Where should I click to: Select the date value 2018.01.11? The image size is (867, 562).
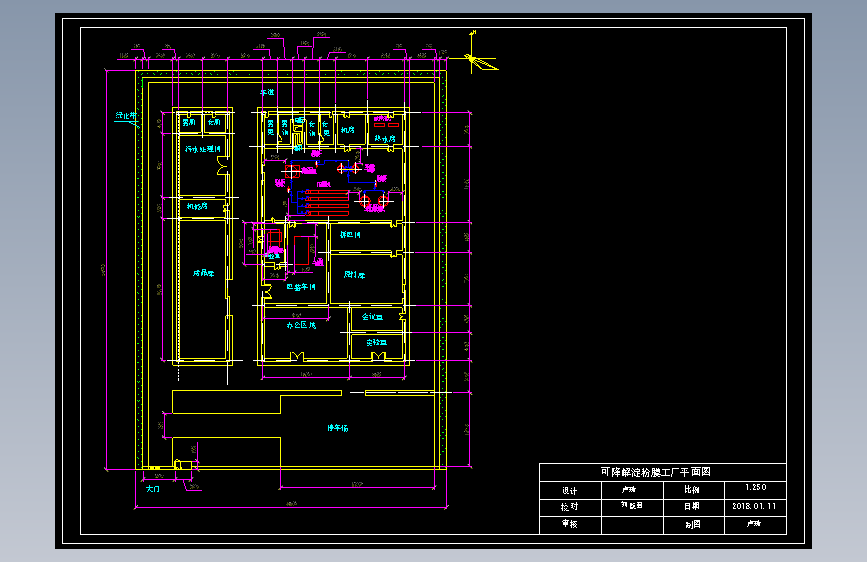point(754,506)
